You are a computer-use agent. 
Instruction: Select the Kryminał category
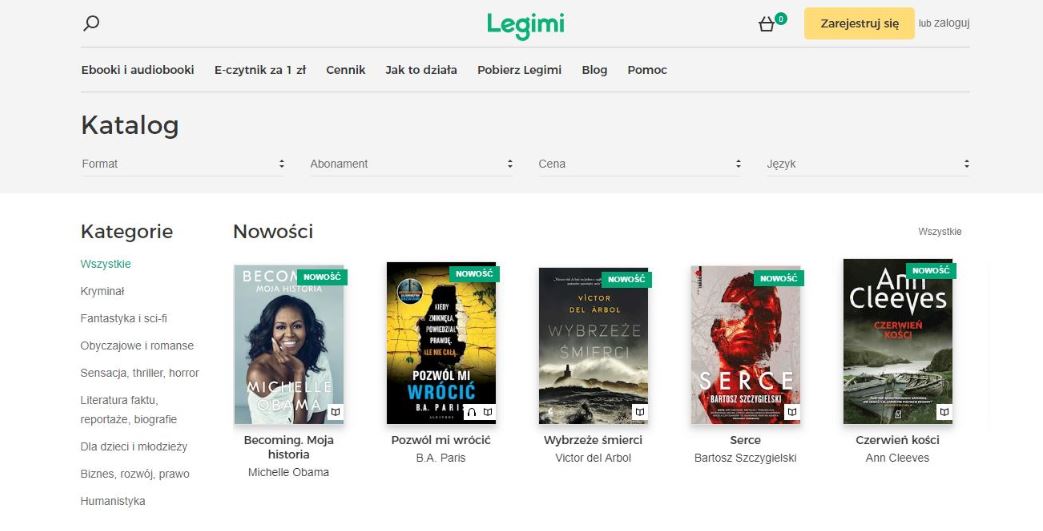coord(102,291)
